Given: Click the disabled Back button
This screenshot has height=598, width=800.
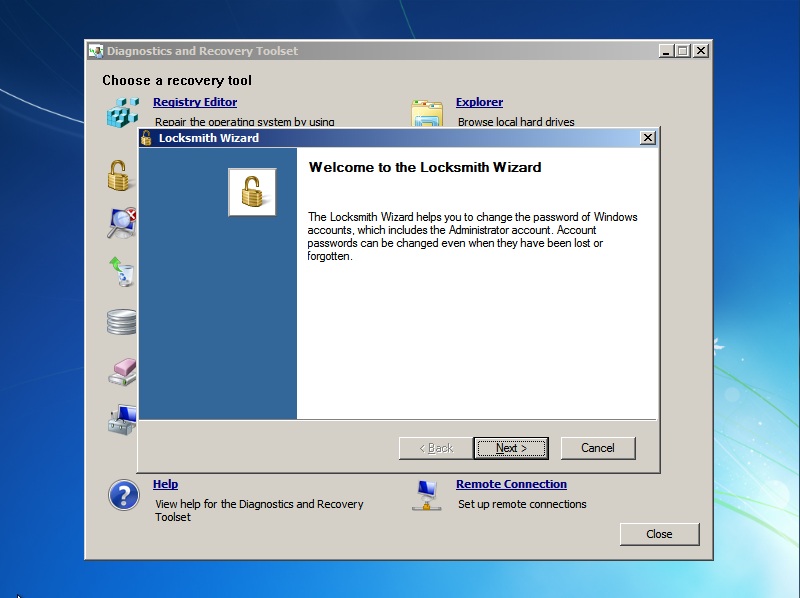Looking at the screenshot, I should coord(436,448).
